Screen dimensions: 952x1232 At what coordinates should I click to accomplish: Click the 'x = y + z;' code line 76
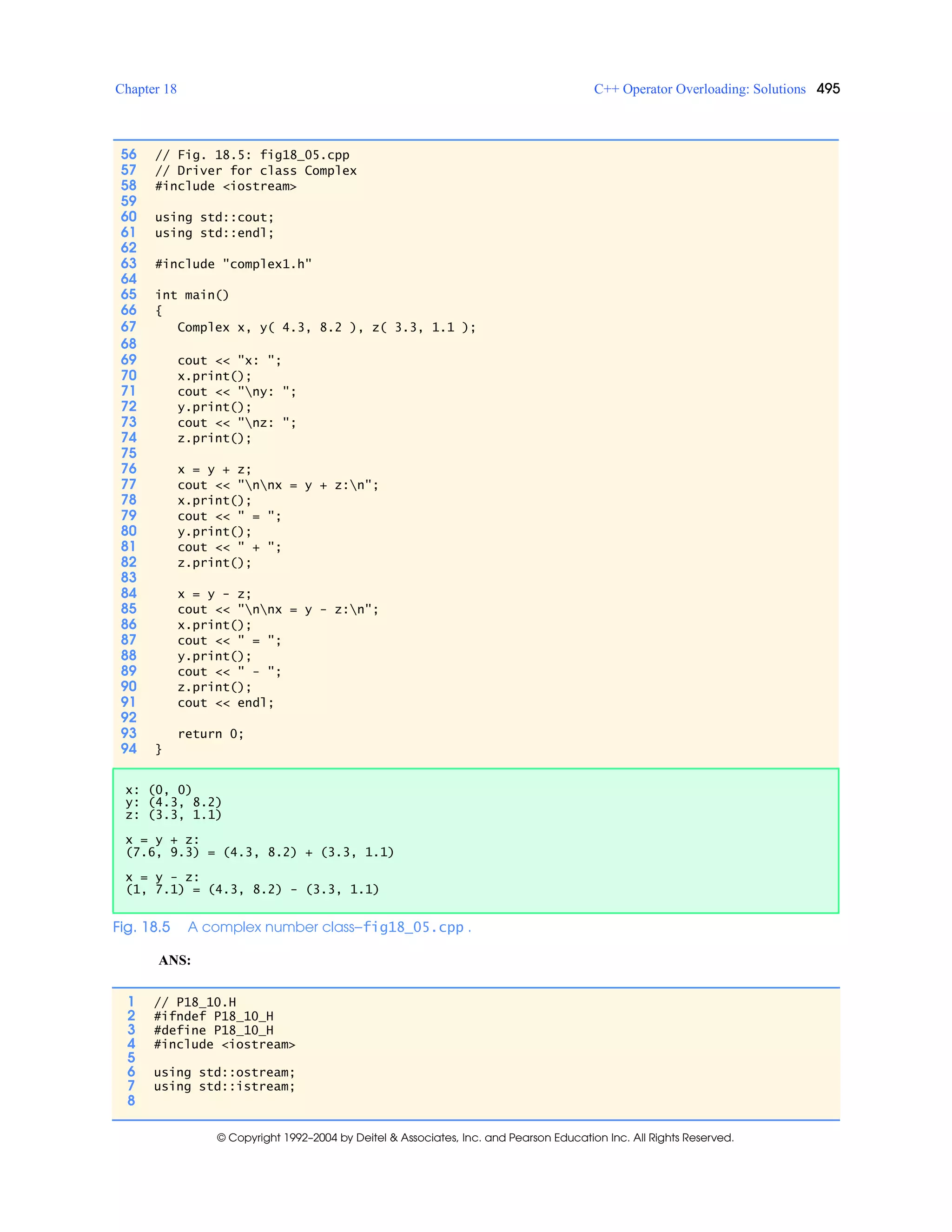(214, 470)
